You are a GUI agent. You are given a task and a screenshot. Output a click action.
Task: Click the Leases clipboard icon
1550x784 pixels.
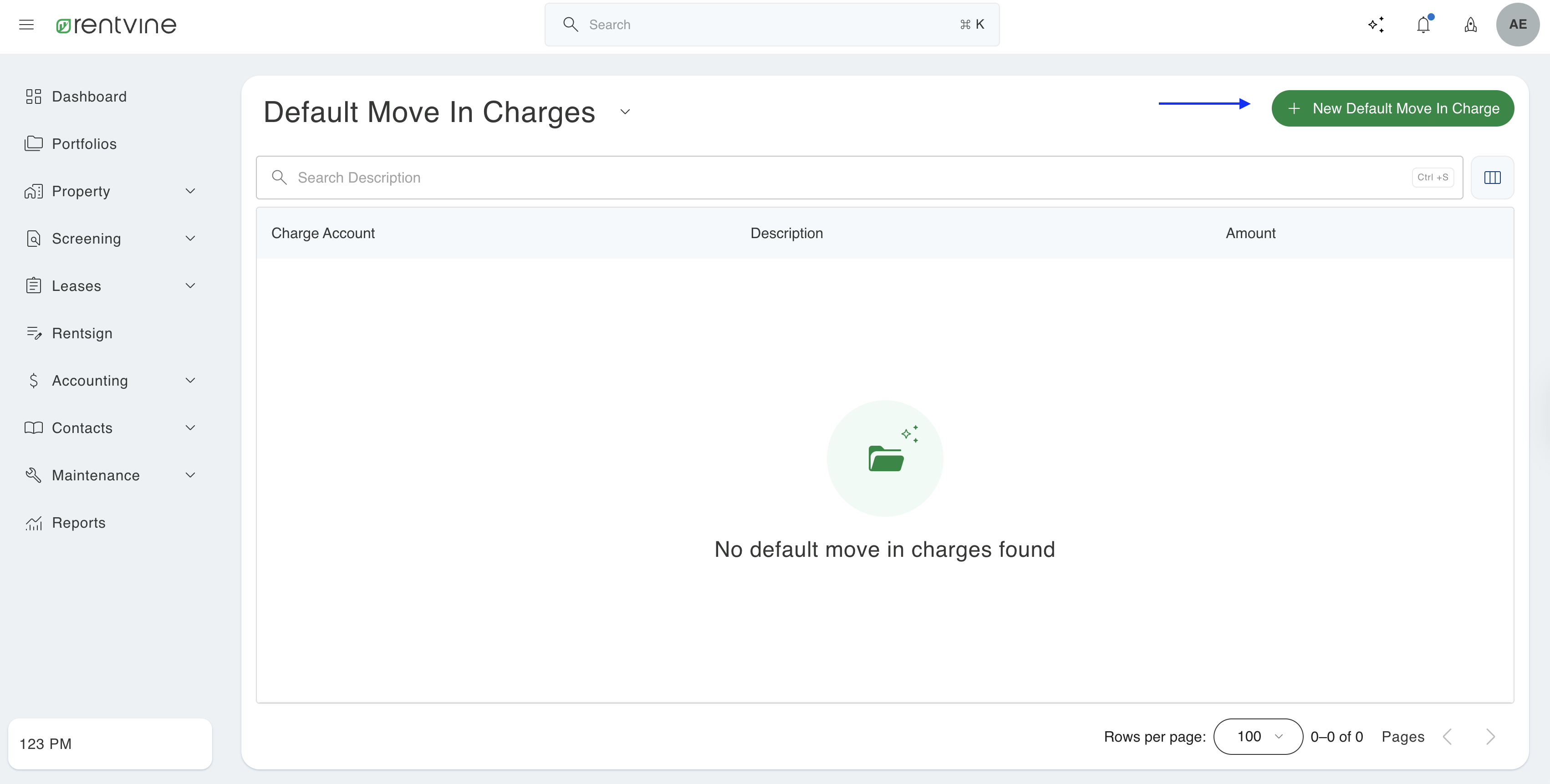tap(34, 285)
